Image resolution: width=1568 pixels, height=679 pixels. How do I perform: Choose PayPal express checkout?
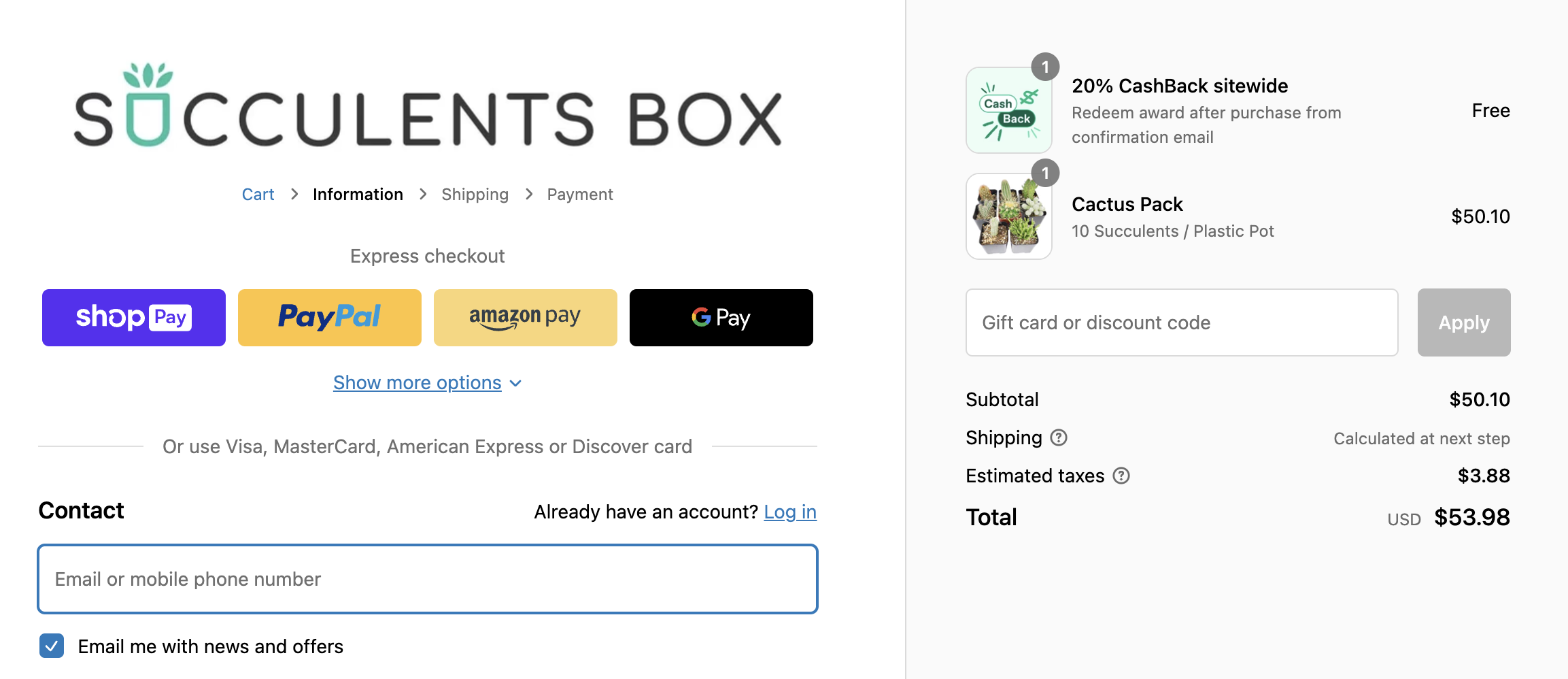pos(330,318)
